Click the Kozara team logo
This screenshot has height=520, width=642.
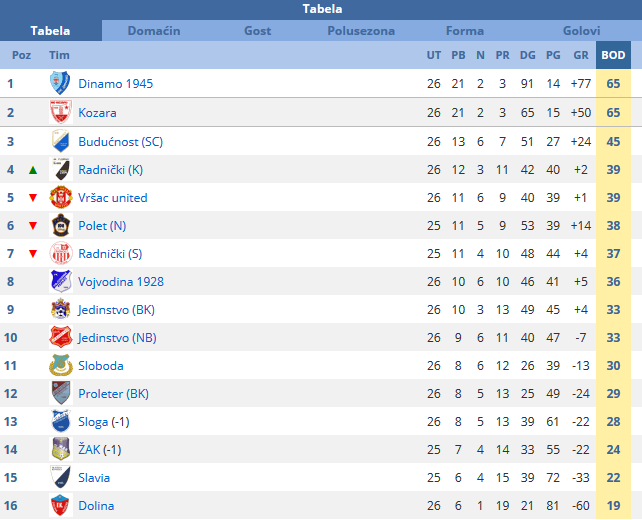[x=61, y=112]
